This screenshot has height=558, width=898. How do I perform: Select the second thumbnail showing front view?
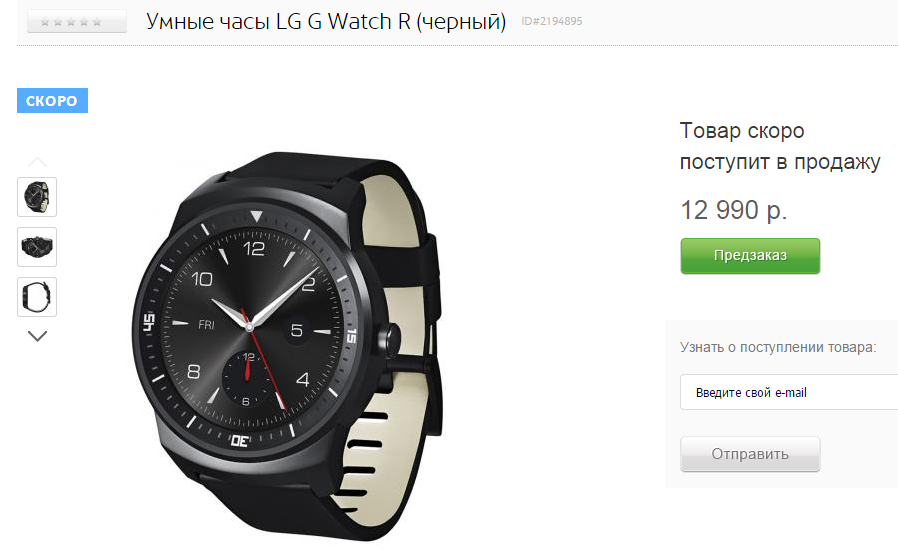coord(37,247)
